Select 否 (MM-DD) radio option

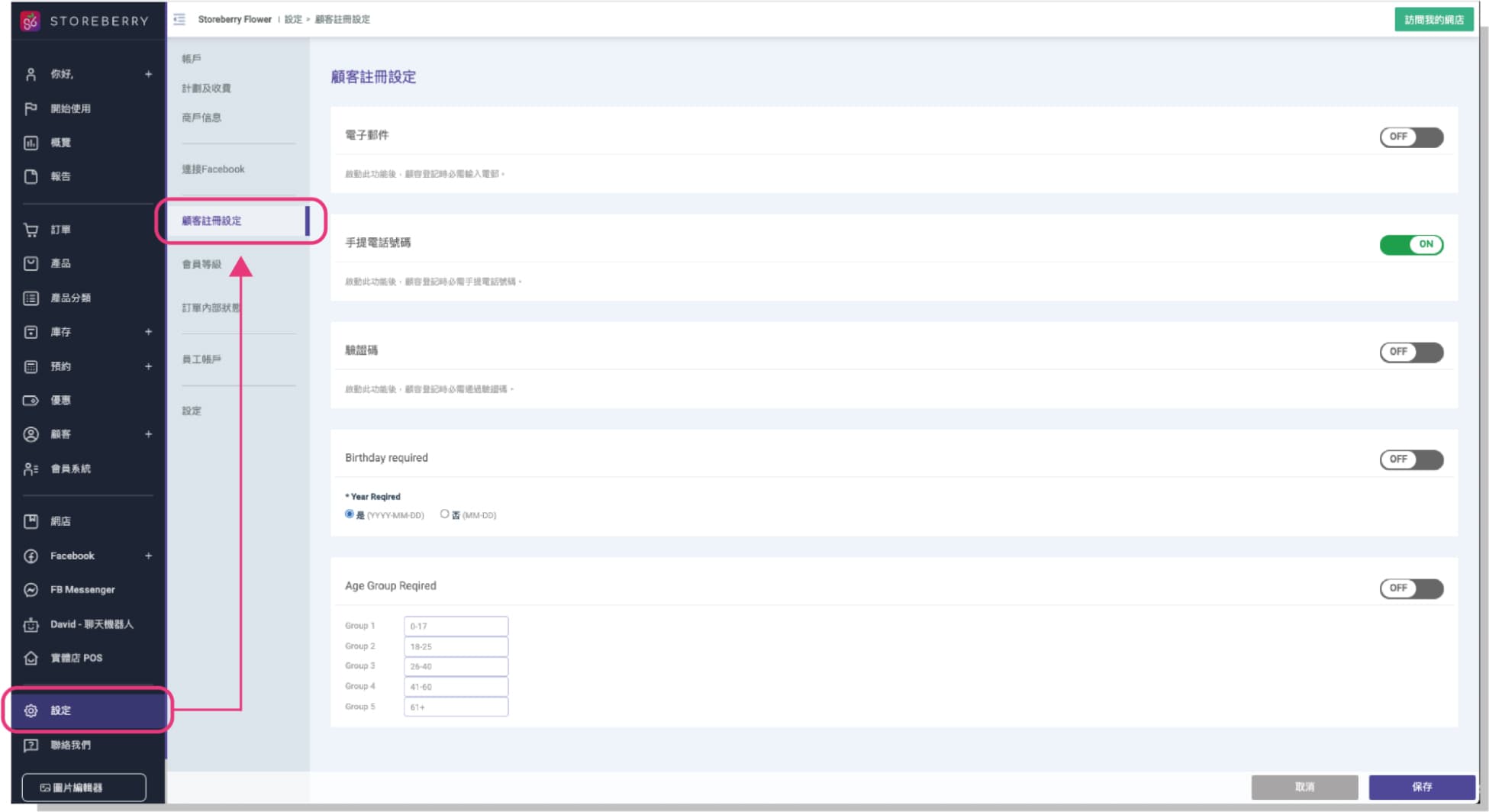click(444, 514)
